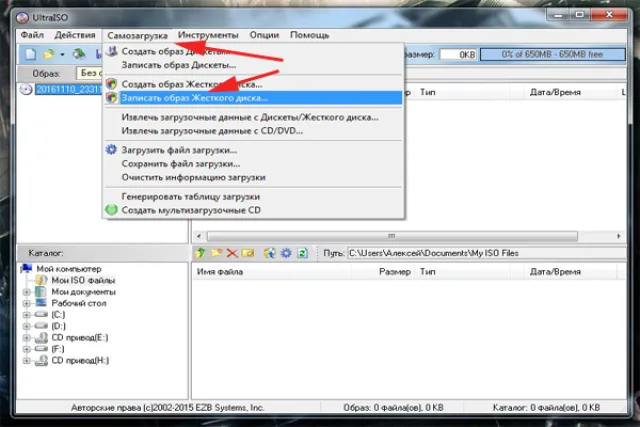This screenshot has width=640, height=427.
Task: Click the scrollbar left arrow
Action: point(199,236)
